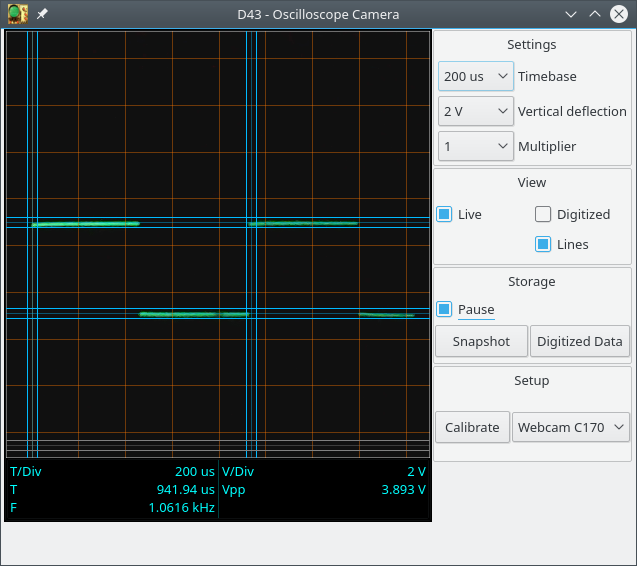Click the Storage group heading
The height and width of the screenshot is (566, 637).
[x=531, y=282]
